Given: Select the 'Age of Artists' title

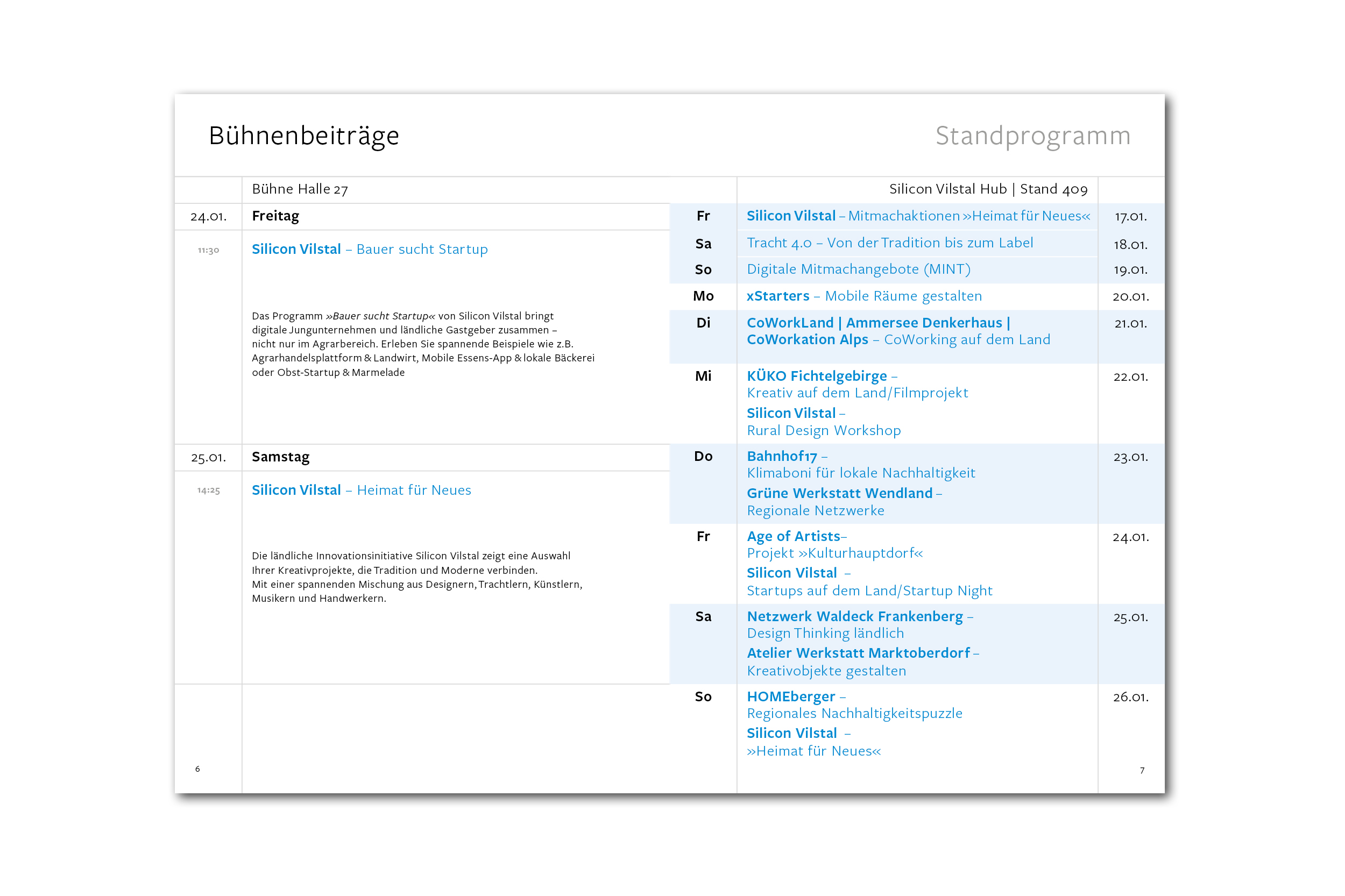Looking at the screenshot, I should pyautogui.click(x=794, y=537).
